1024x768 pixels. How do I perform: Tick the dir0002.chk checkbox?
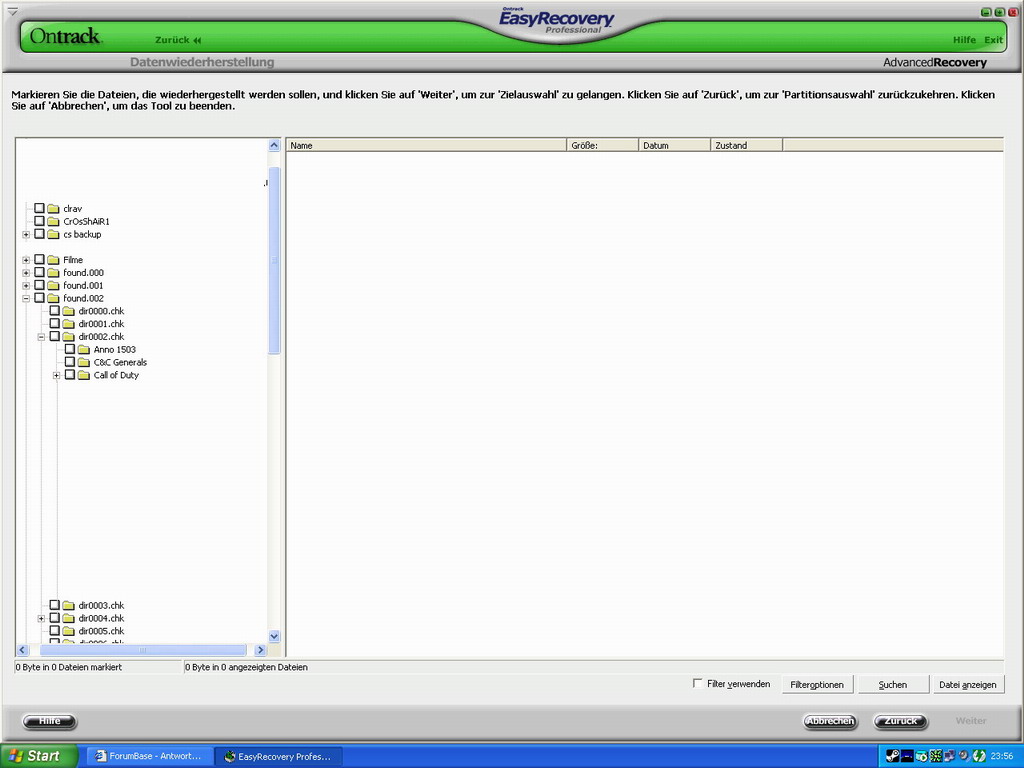[x=54, y=336]
